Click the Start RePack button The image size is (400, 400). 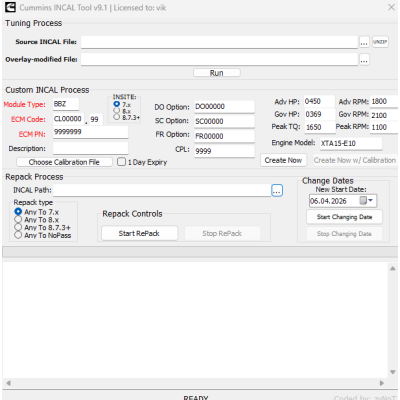click(139, 233)
